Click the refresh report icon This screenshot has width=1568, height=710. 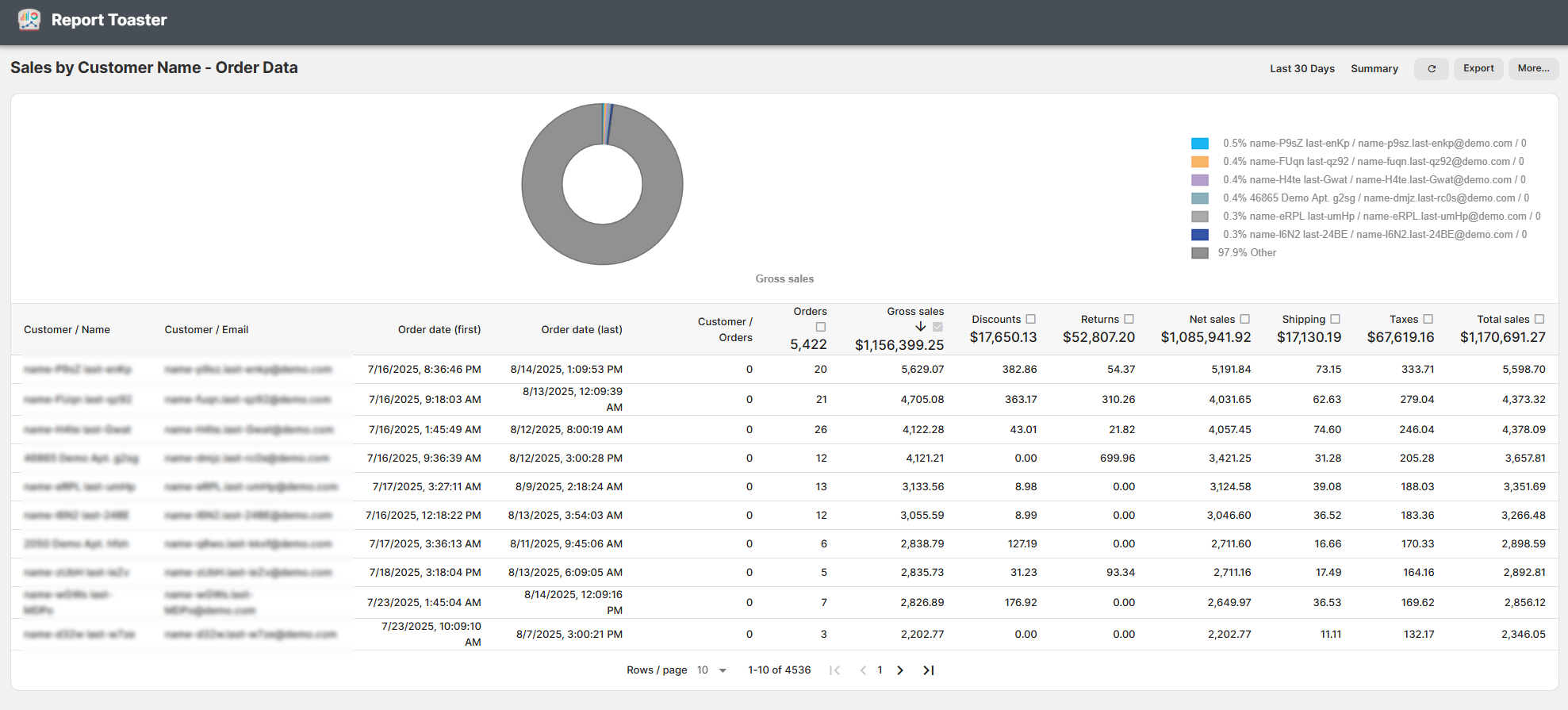(1431, 69)
